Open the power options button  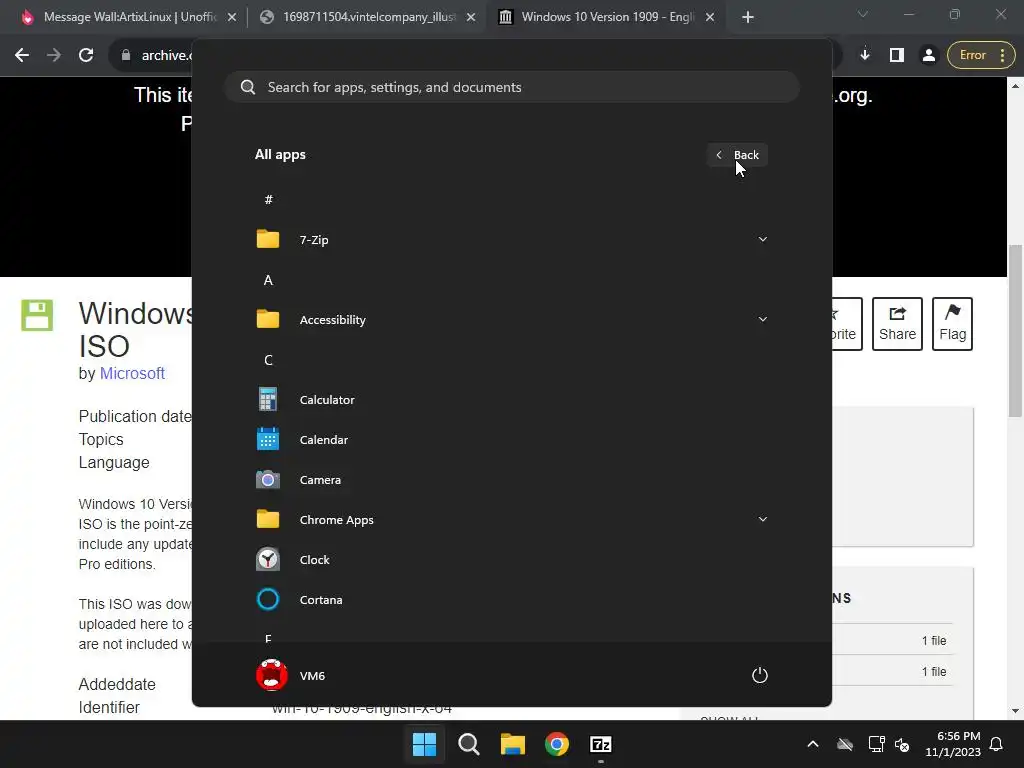pos(760,675)
